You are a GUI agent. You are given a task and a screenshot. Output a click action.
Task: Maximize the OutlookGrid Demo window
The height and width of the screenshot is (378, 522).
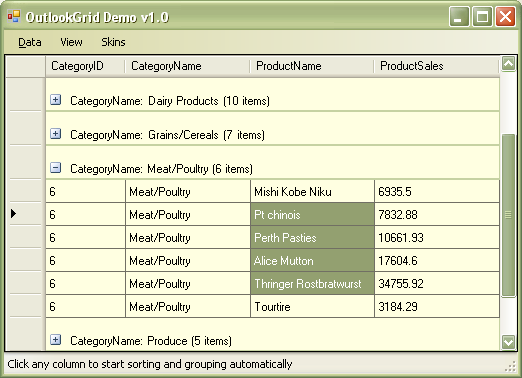482,16
